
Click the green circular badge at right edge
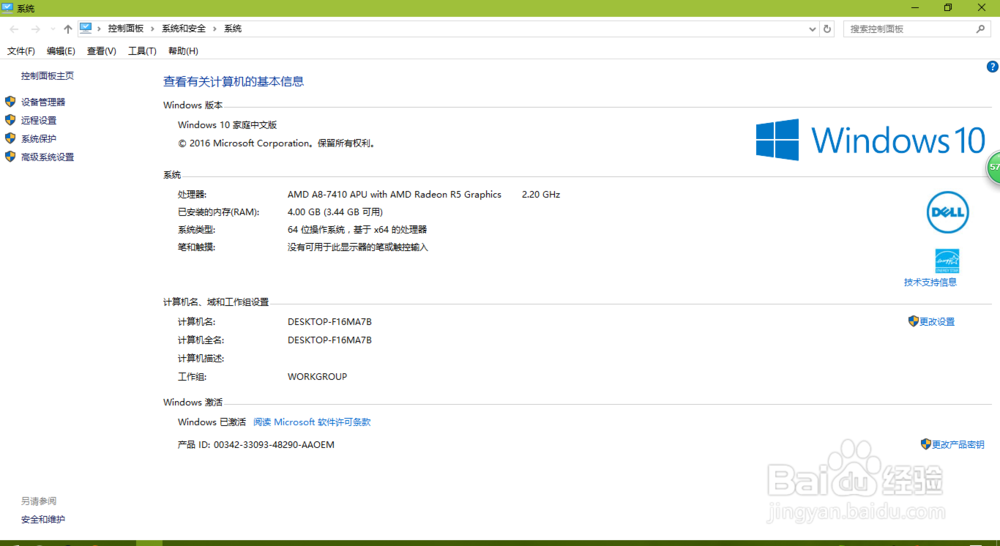click(x=994, y=167)
